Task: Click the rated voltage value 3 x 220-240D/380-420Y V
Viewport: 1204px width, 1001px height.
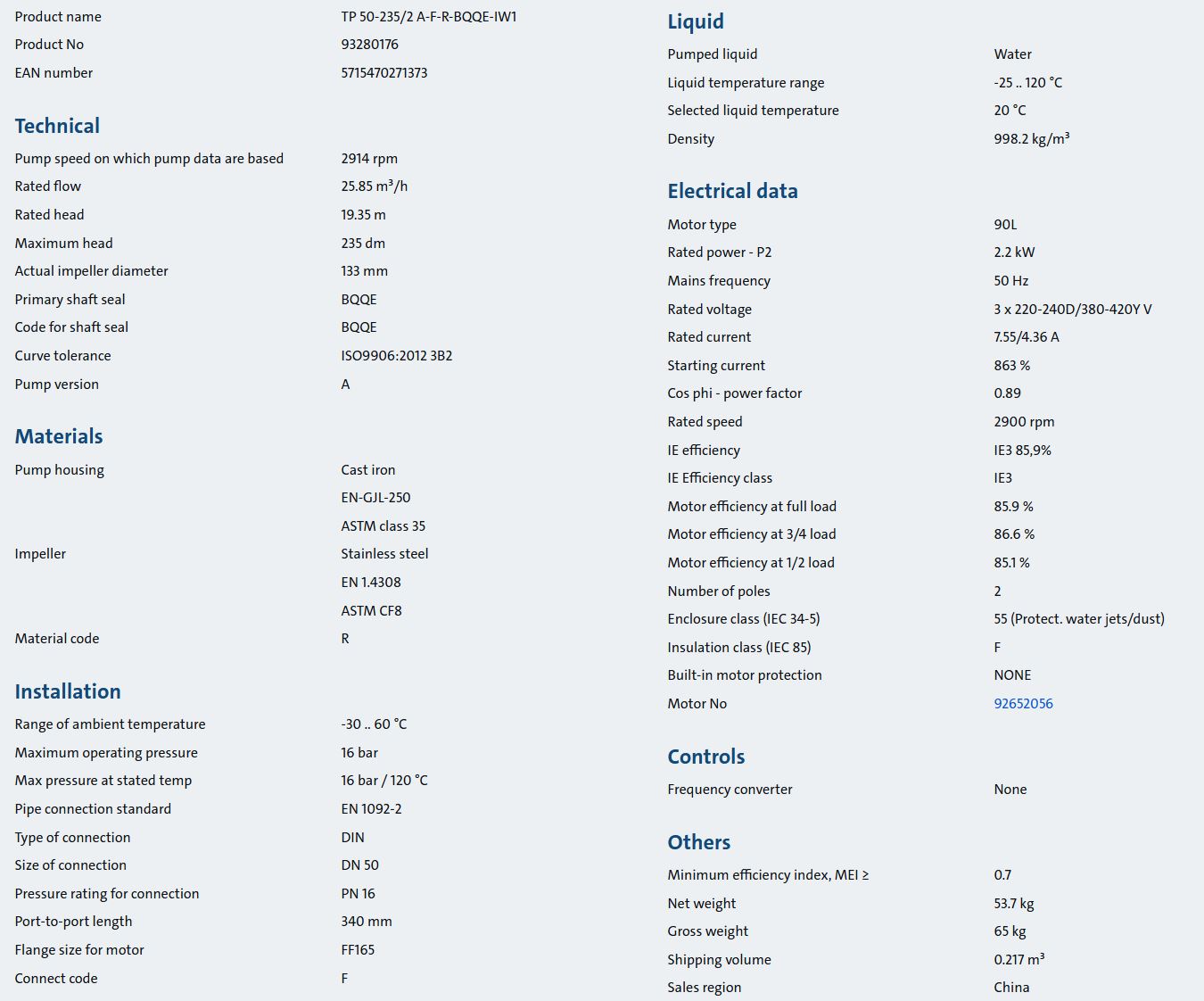Action: pos(1072,309)
